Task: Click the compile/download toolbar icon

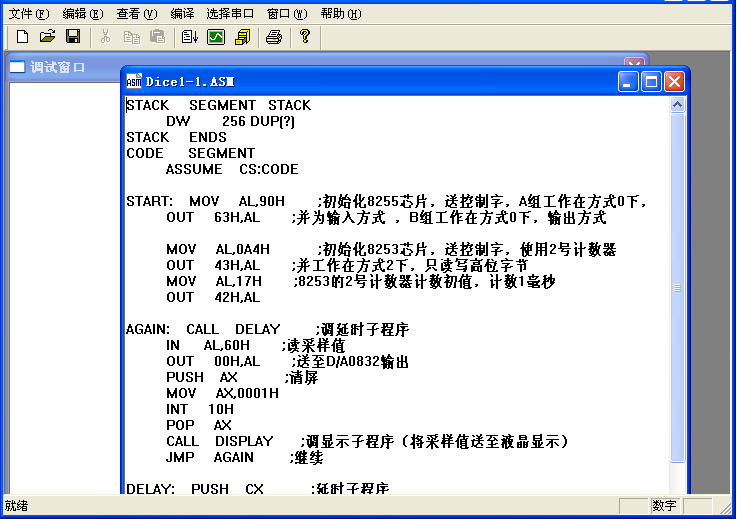Action: click(190, 37)
